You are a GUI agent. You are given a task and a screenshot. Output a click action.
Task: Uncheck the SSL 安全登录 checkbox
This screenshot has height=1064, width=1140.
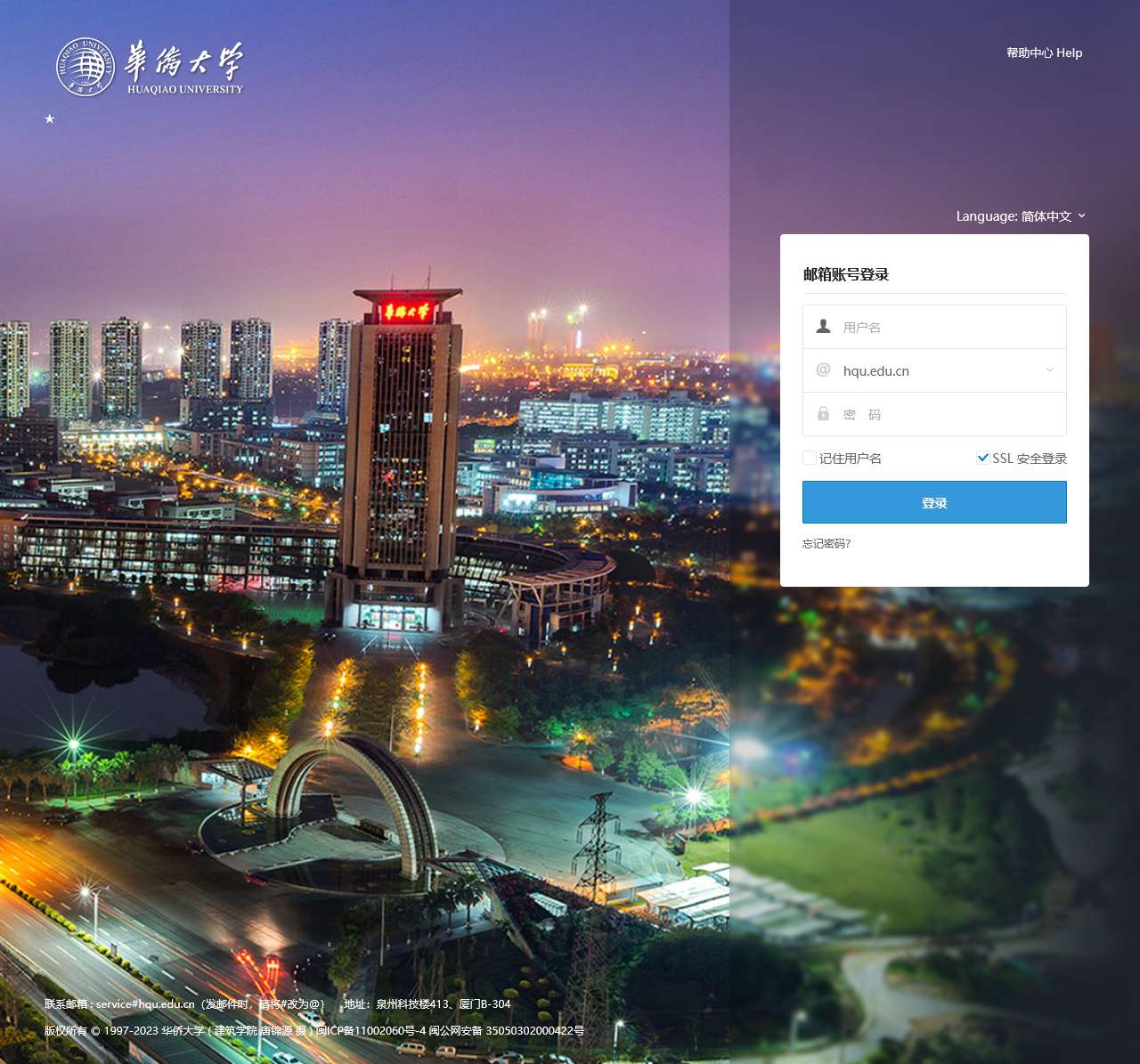pos(983,458)
